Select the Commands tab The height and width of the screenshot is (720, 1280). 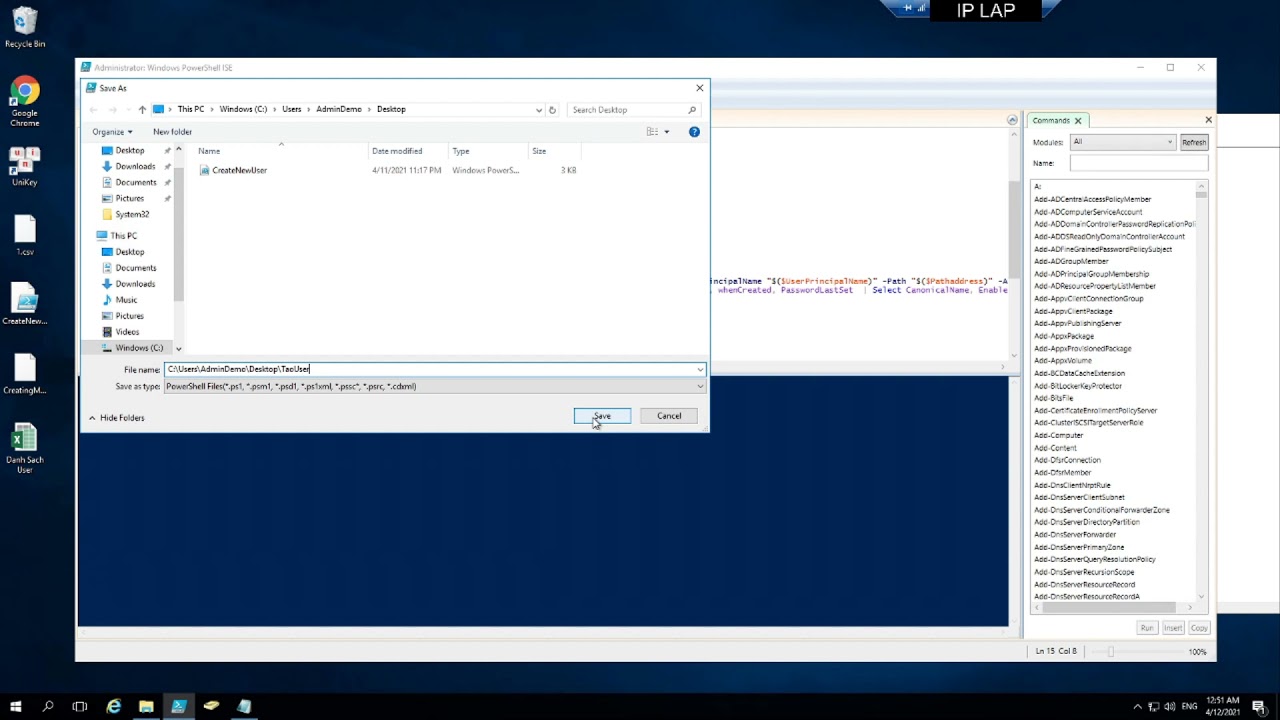[x=1051, y=120]
